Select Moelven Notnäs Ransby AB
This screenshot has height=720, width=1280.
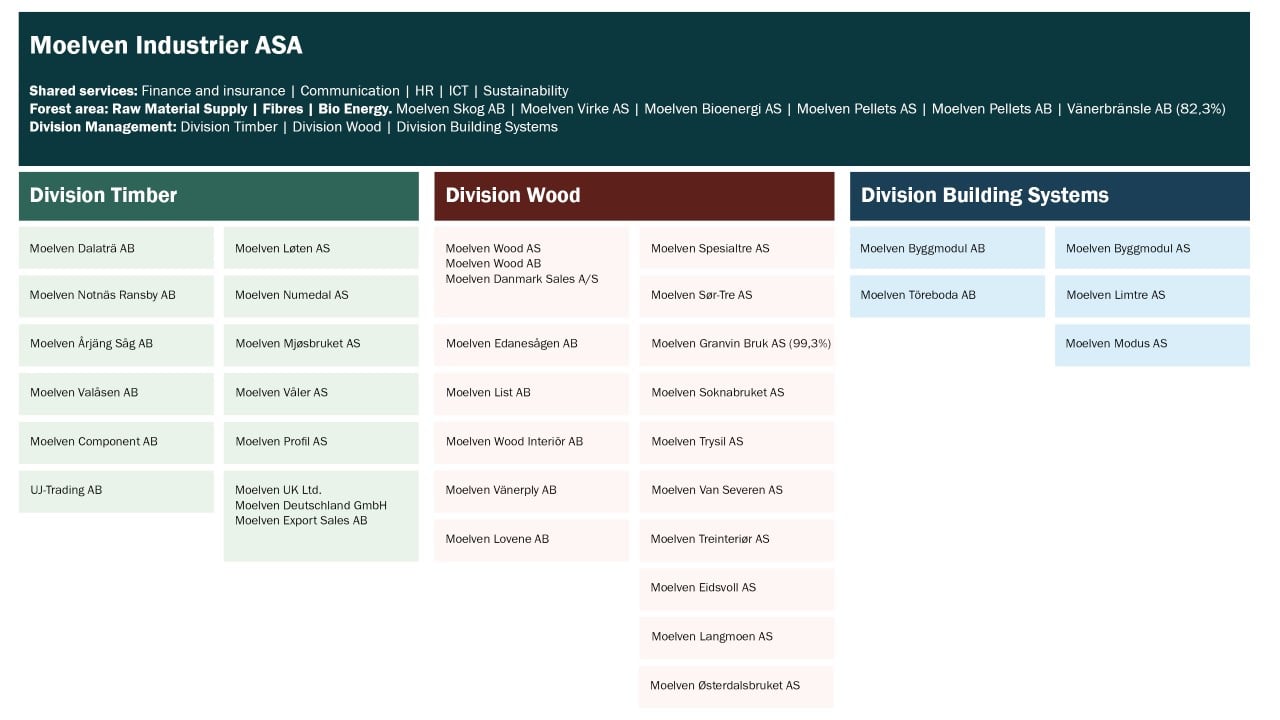pos(116,296)
